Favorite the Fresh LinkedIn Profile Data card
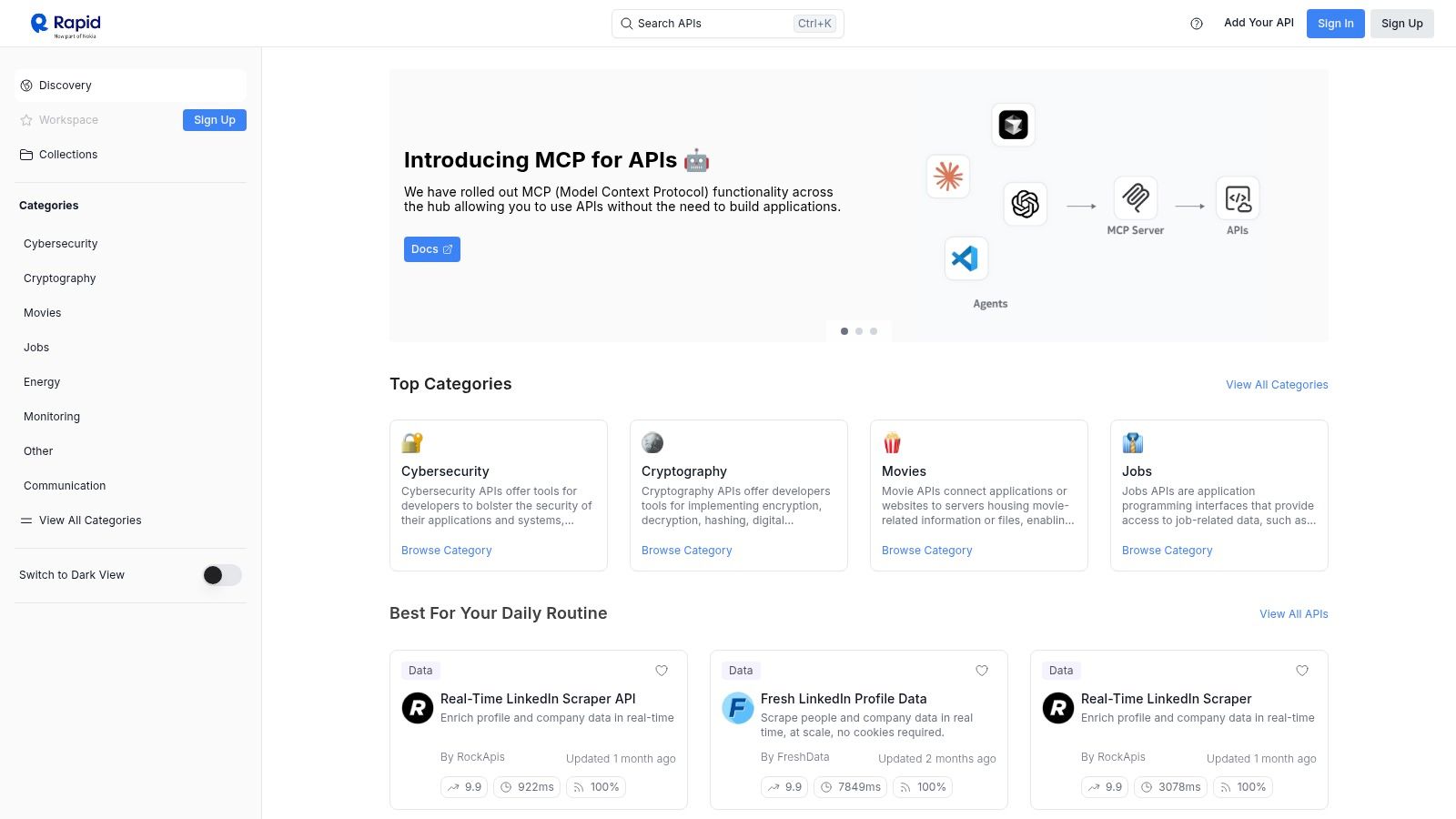 tap(982, 671)
